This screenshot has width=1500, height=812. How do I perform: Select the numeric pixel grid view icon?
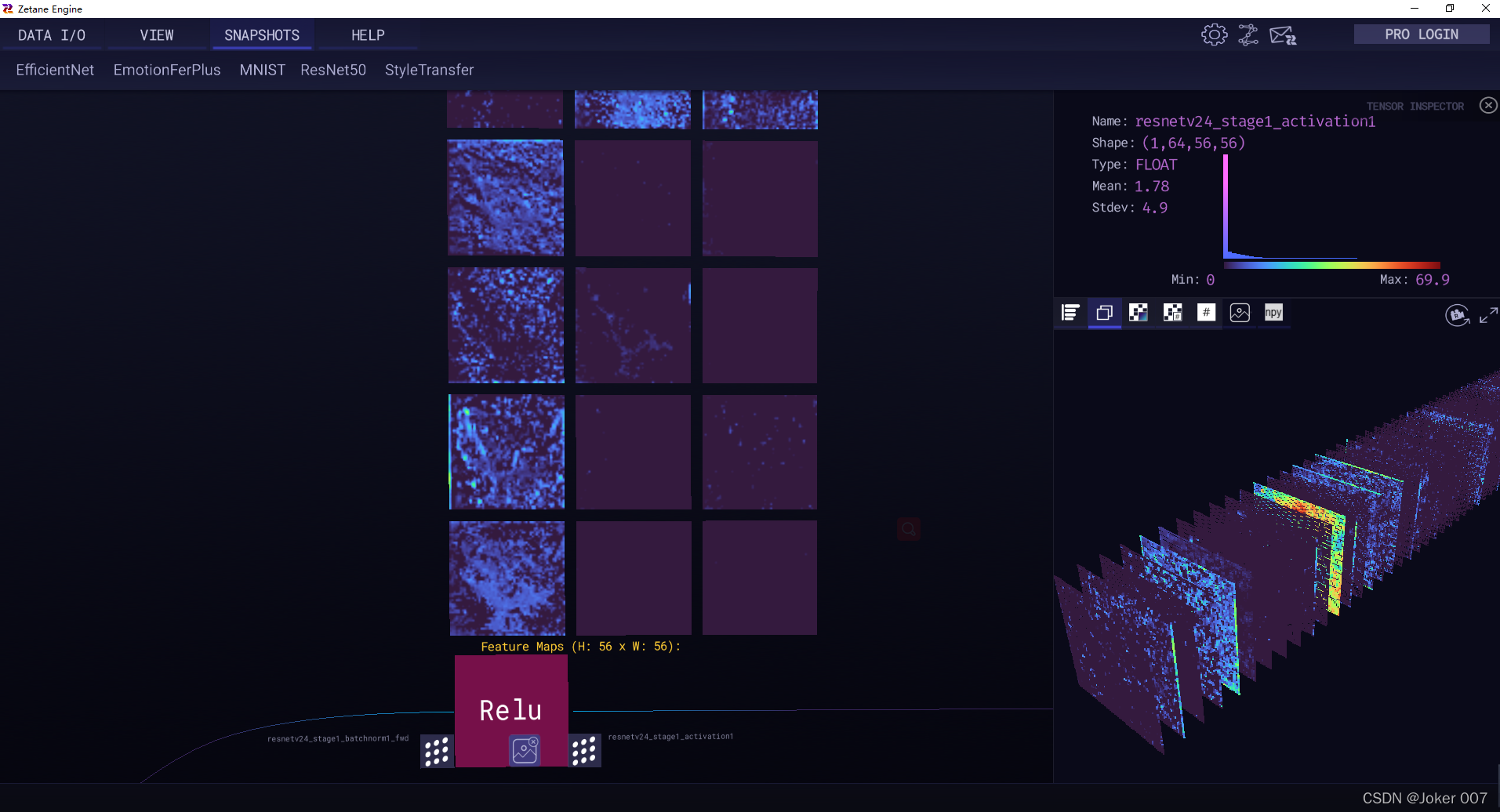[x=1171, y=312]
